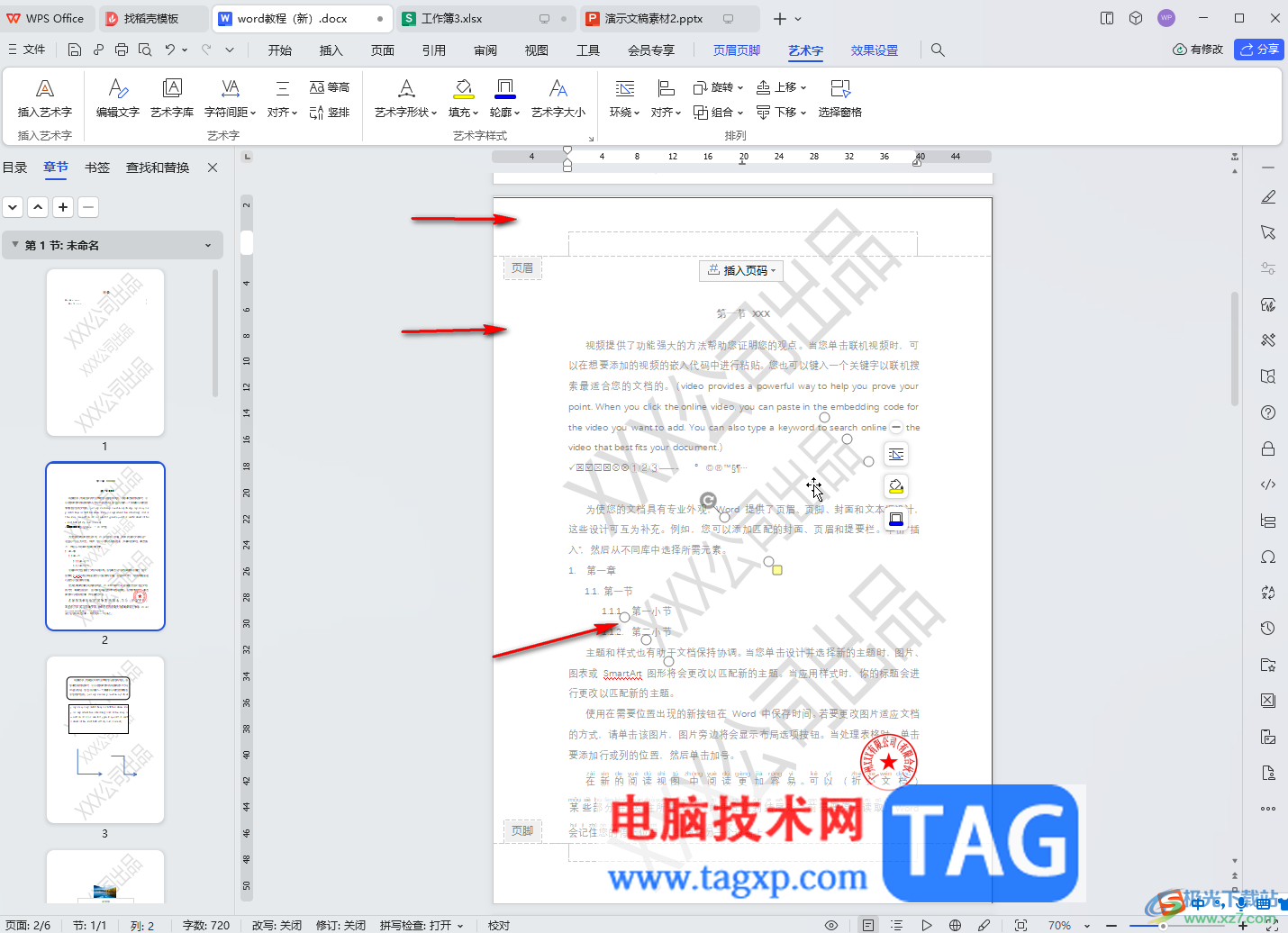Open the 找稻壳模板 tab
The image size is (1288, 933).
[x=151, y=18]
